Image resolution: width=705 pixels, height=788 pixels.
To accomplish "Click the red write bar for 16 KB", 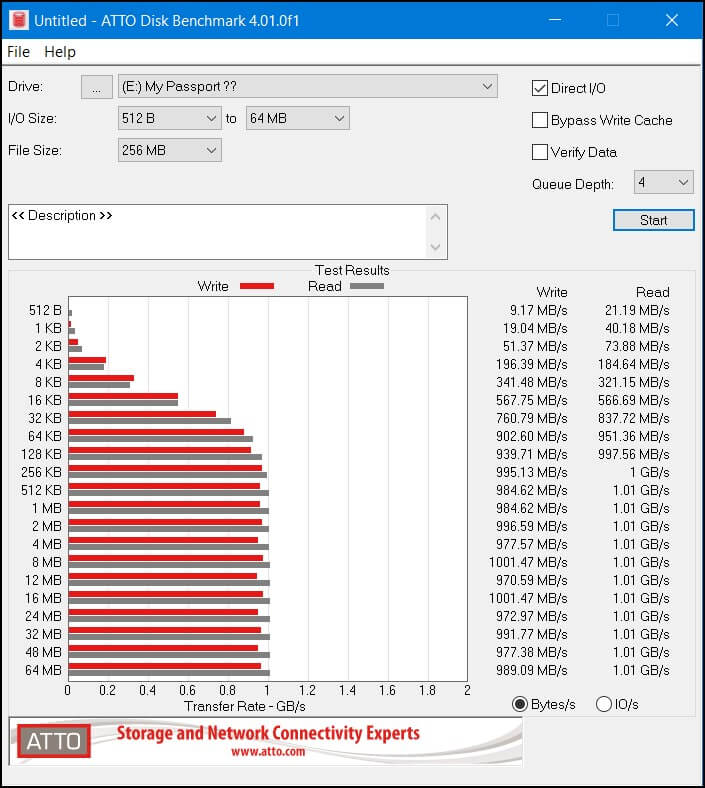I will tap(123, 396).
